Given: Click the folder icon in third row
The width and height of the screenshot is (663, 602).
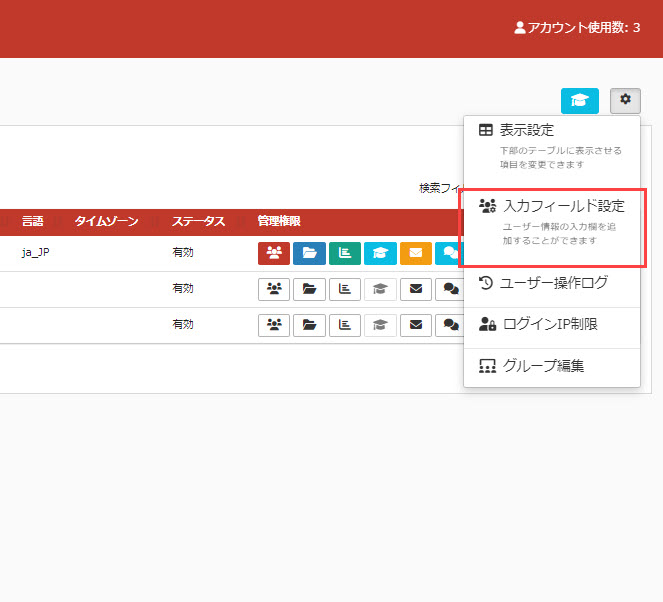Looking at the screenshot, I should (x=309, y=325).
